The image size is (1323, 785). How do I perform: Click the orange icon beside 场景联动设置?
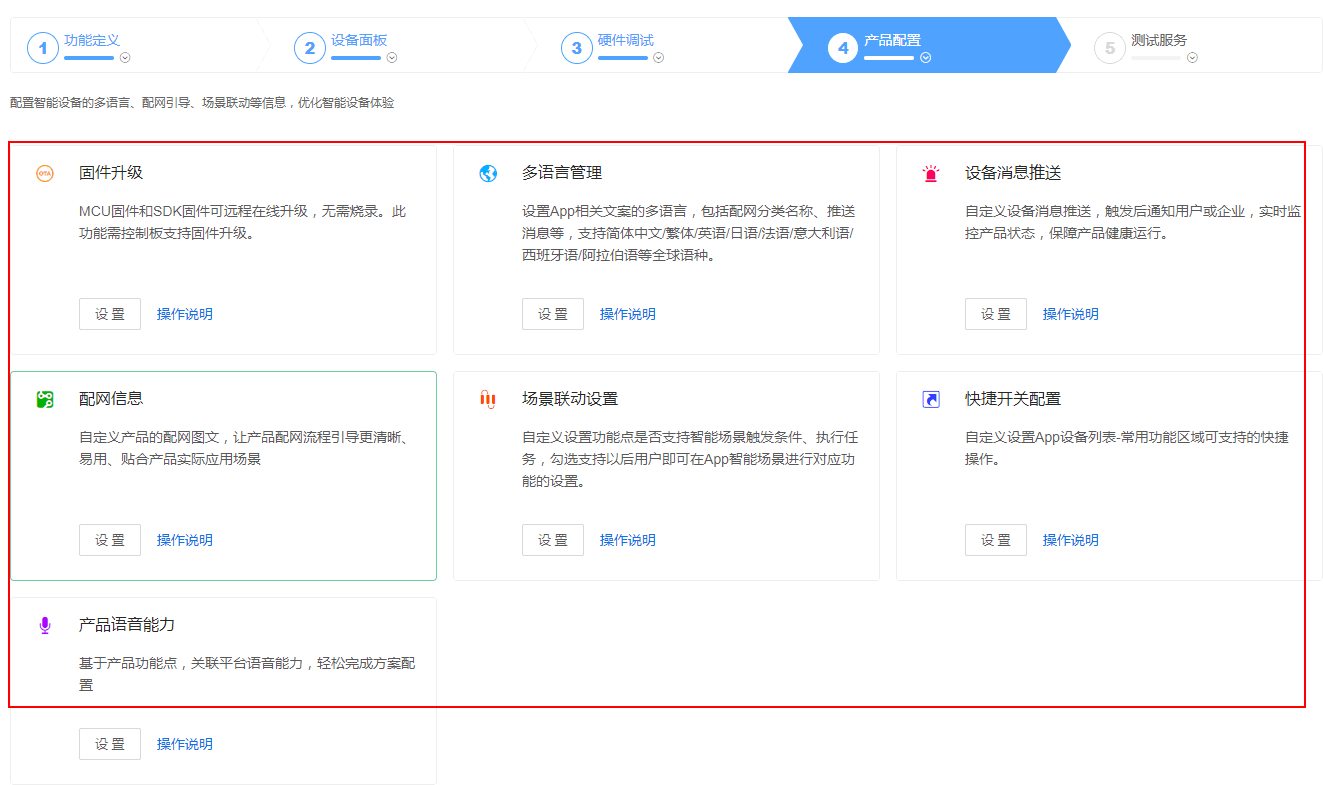tap(488, 399)
